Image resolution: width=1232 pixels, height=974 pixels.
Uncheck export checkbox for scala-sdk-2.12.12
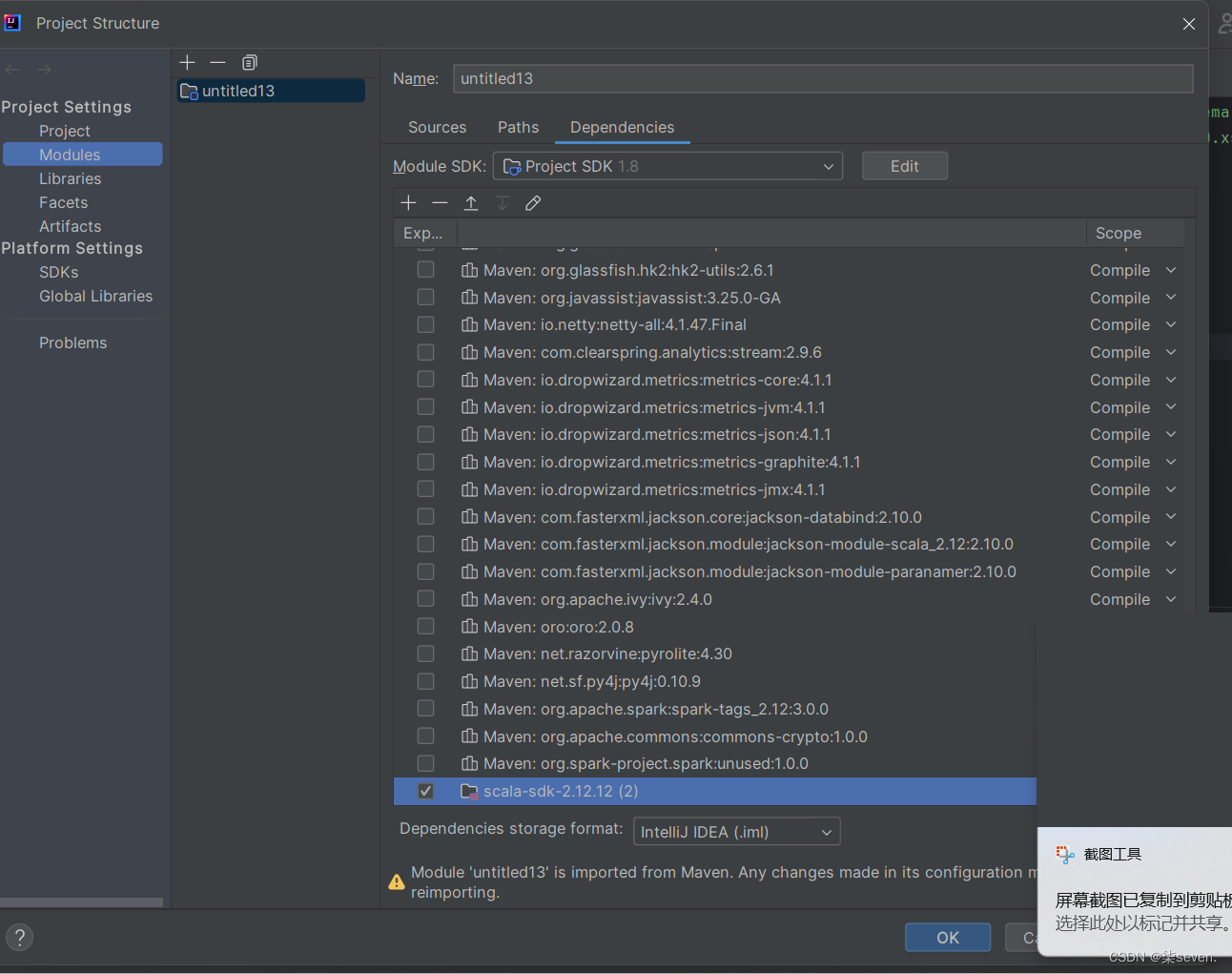coord(425,791)
